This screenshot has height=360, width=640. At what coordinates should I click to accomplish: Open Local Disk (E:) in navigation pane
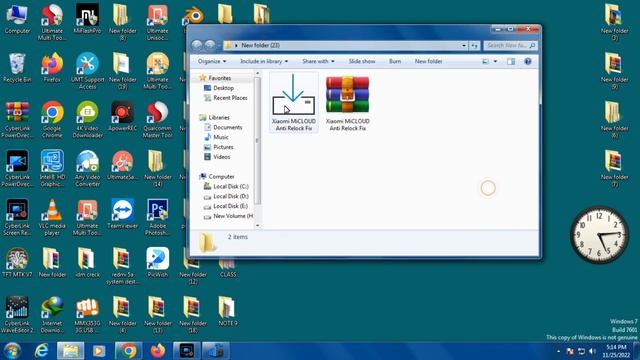[x=231, y=206]
